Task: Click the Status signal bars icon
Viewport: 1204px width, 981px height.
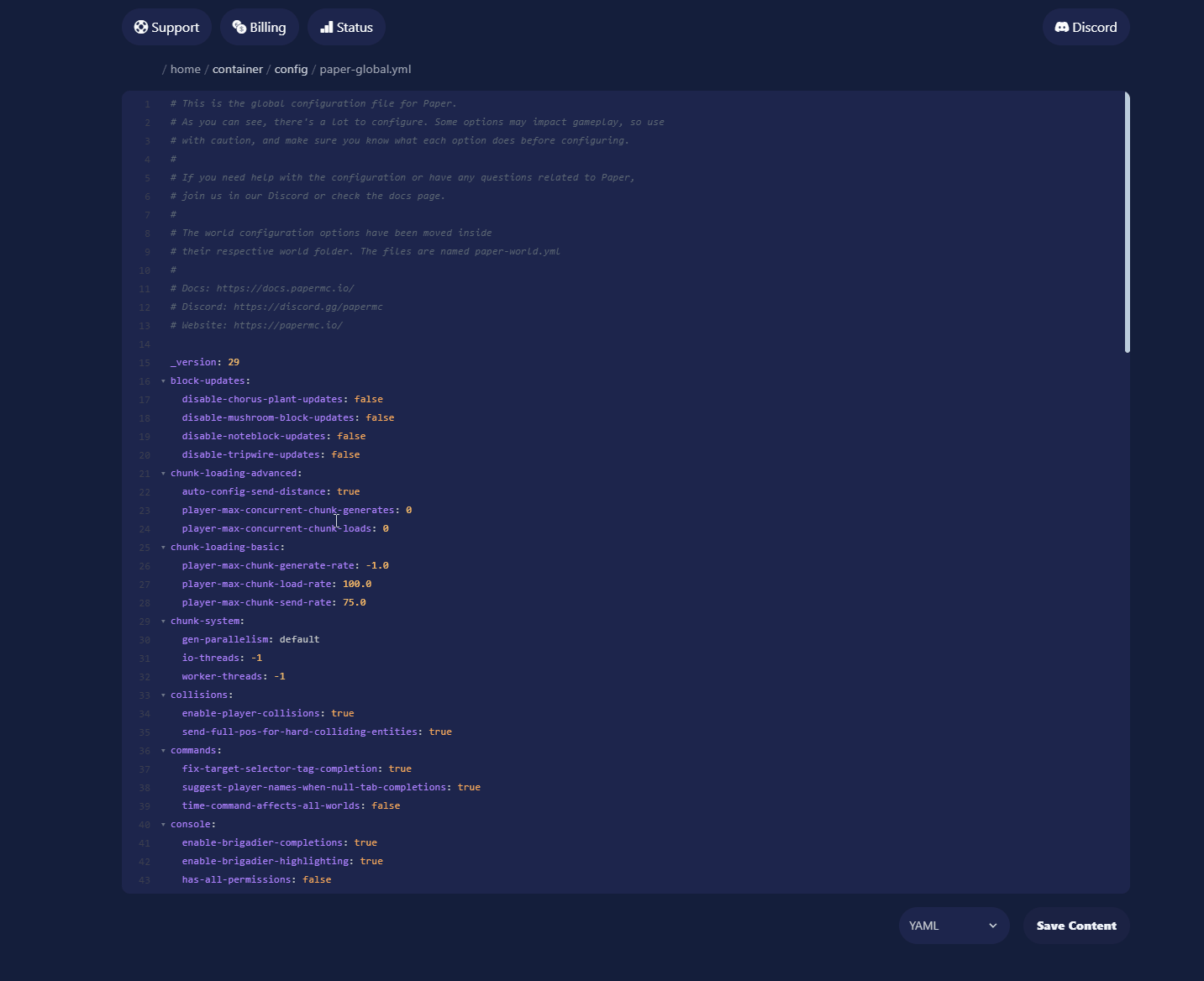Action: click(x=327, y=27)
